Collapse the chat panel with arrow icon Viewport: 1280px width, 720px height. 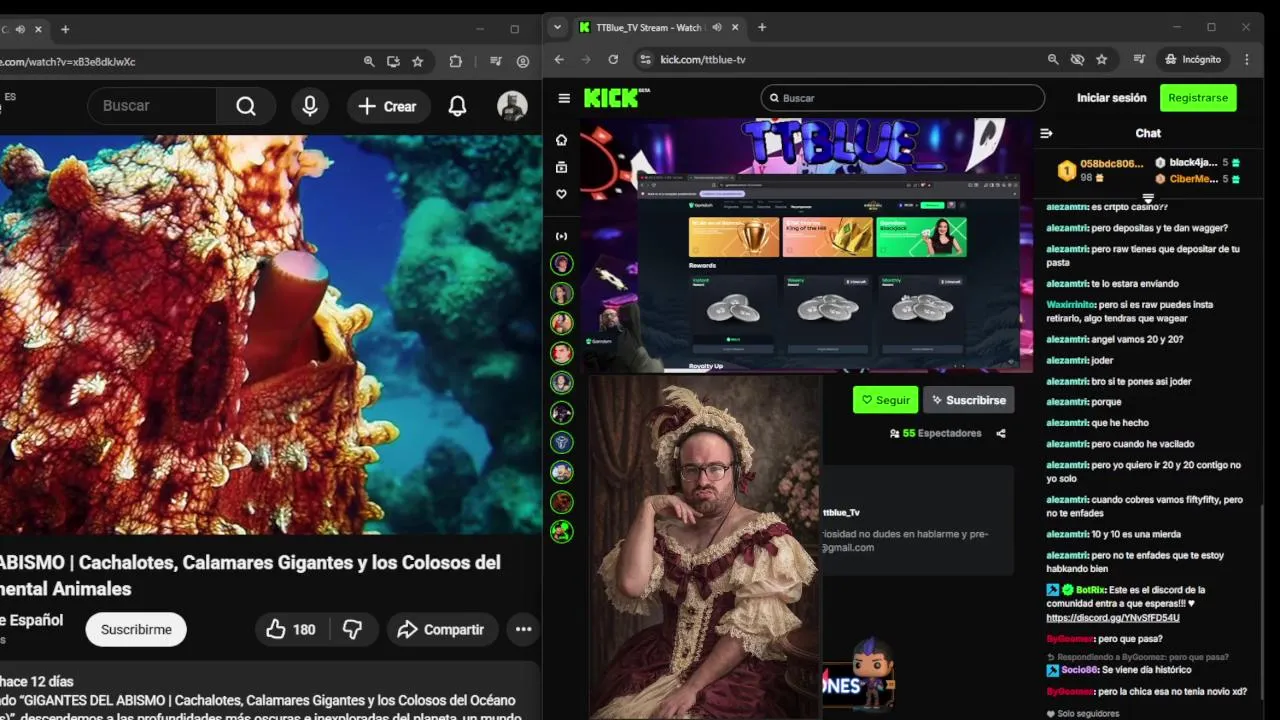tap(1046, 133)
